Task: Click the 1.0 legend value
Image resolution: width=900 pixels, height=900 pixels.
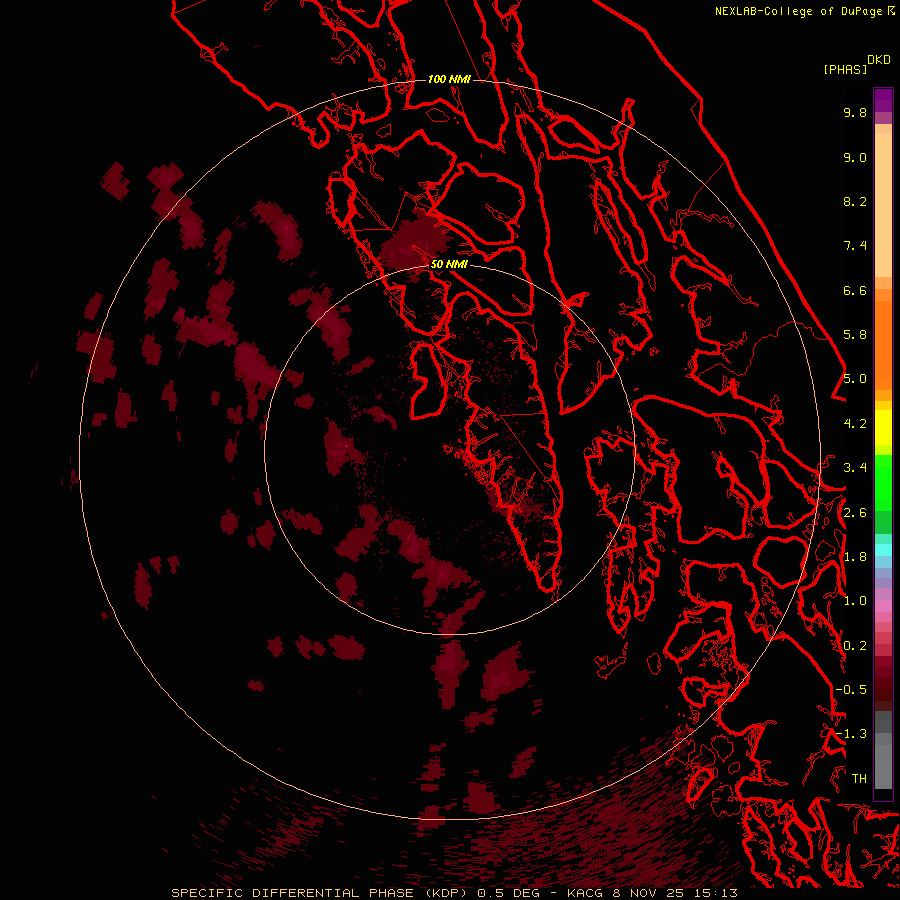Action: point(855,601)
